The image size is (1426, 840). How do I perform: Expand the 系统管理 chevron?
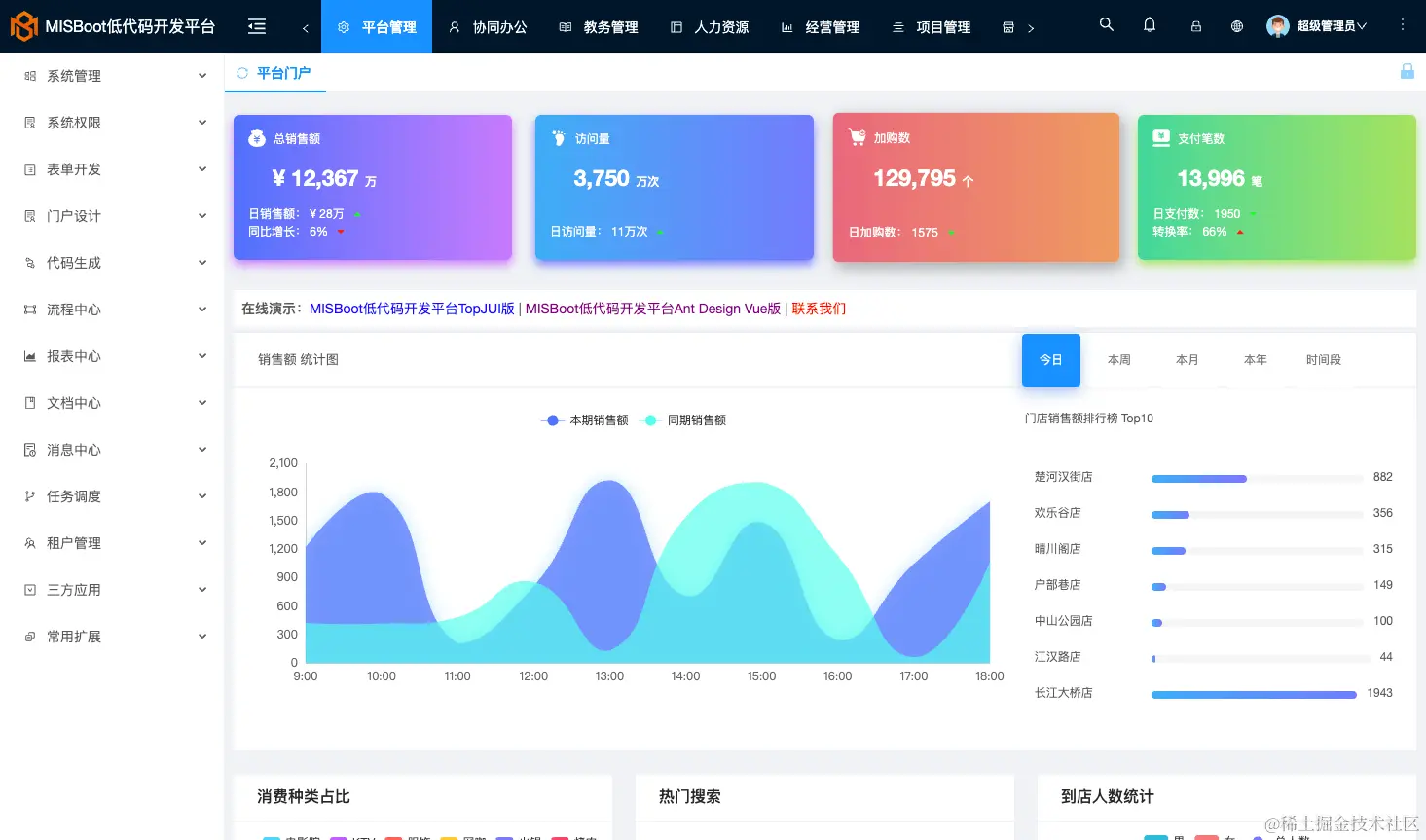202,76
